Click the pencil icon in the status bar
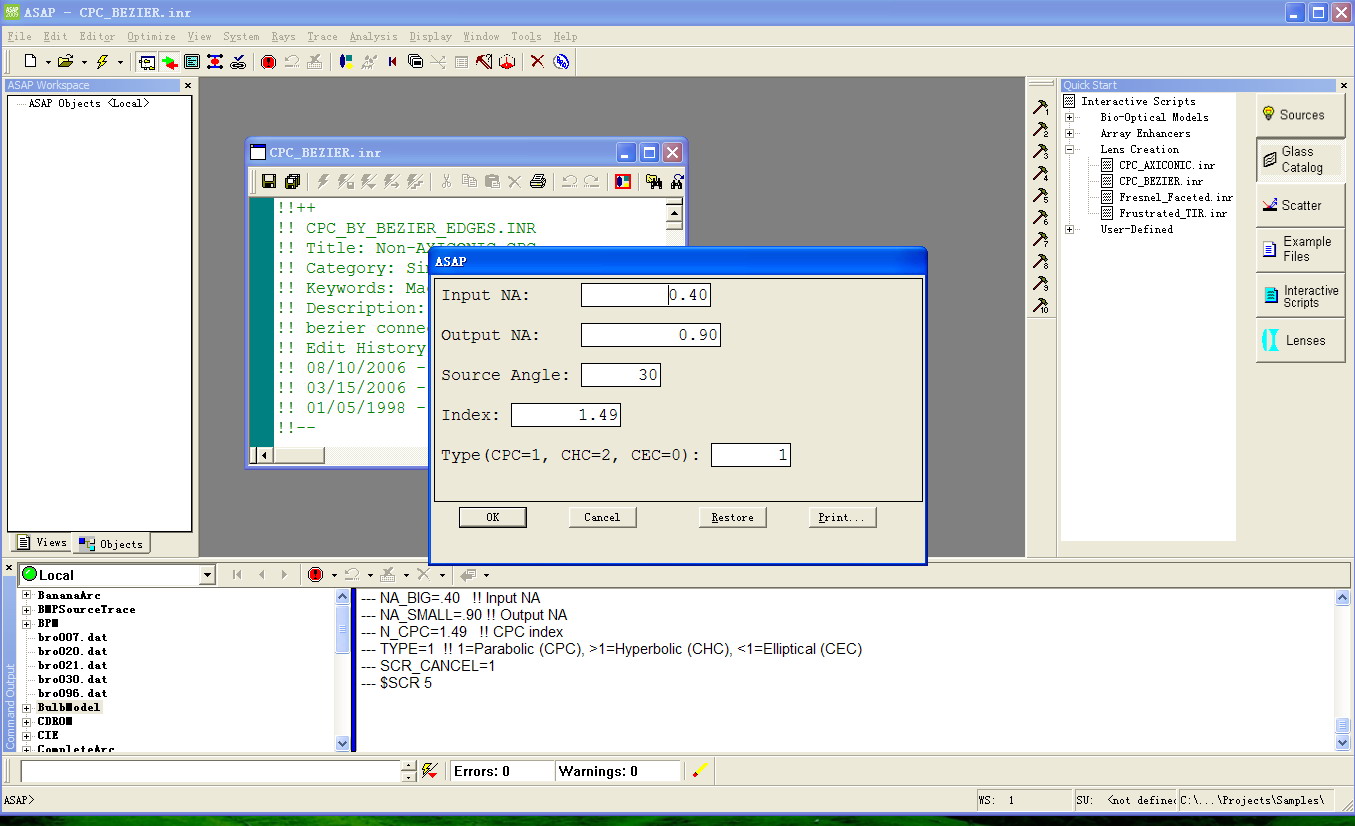Viewport: 1355px width, 826px height. tap(700, 770)
